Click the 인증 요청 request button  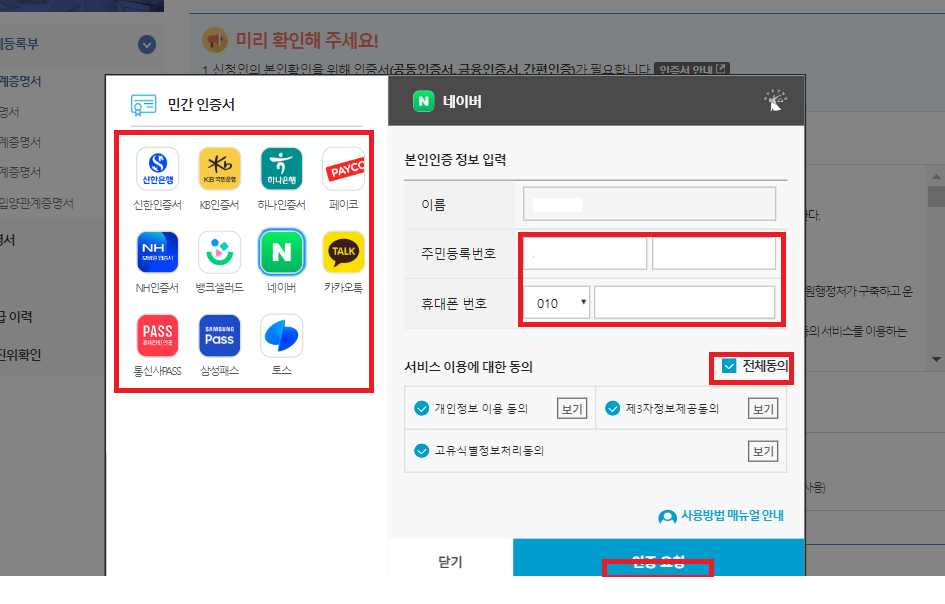click(x=659, y=558)
